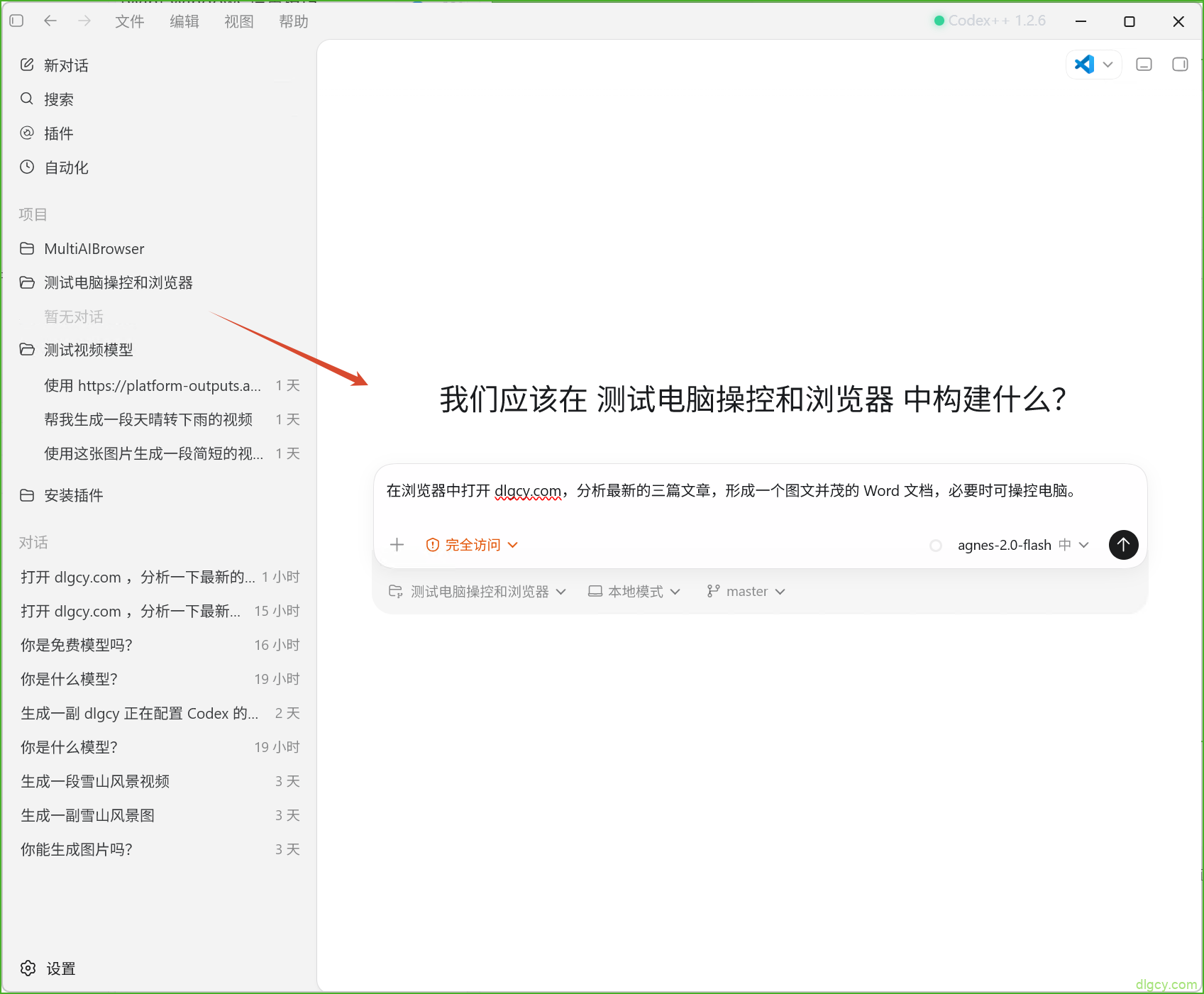Open conversation 使用这张图片生成一段简短的视...

pyautogui.click(x=159, y=453)
